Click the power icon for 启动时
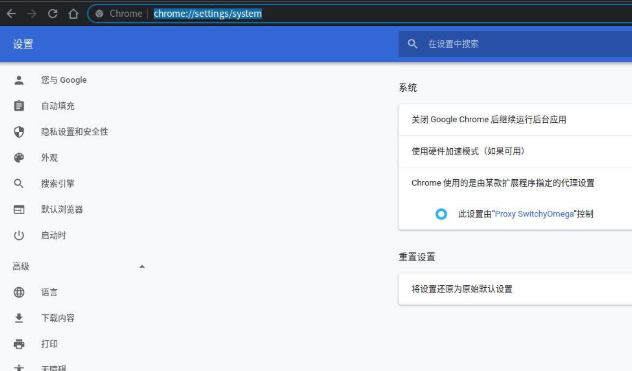This screenshot has height=371, width=632. (x=19, y=235)
